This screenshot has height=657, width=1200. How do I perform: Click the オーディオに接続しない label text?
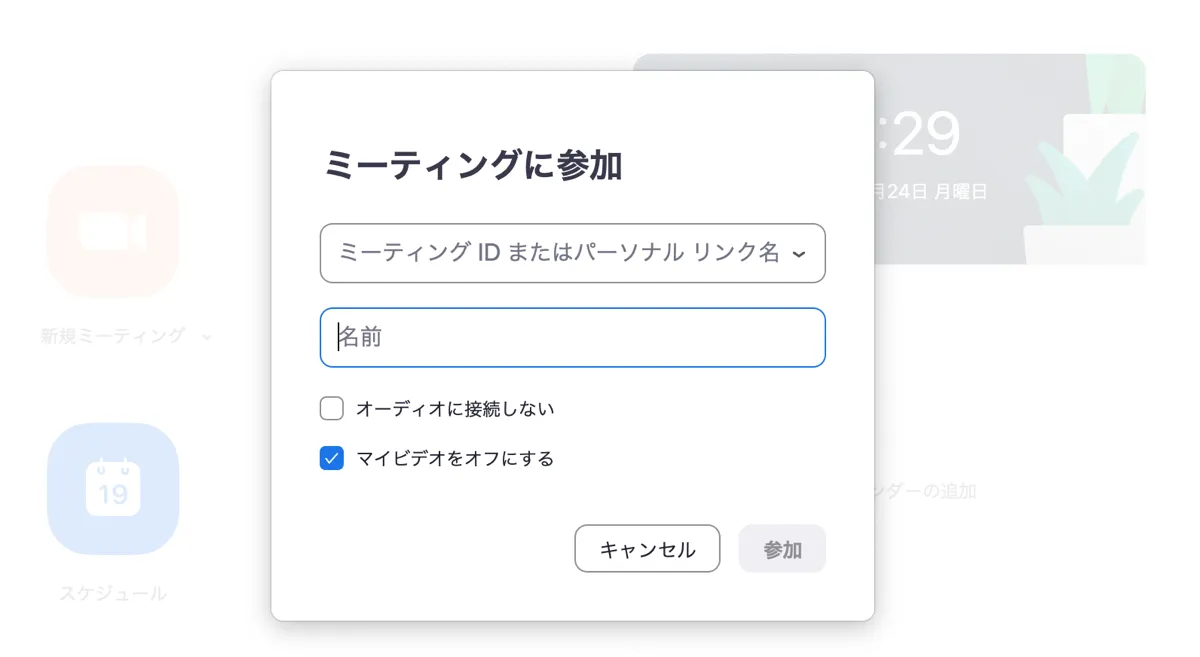[455, 409]
